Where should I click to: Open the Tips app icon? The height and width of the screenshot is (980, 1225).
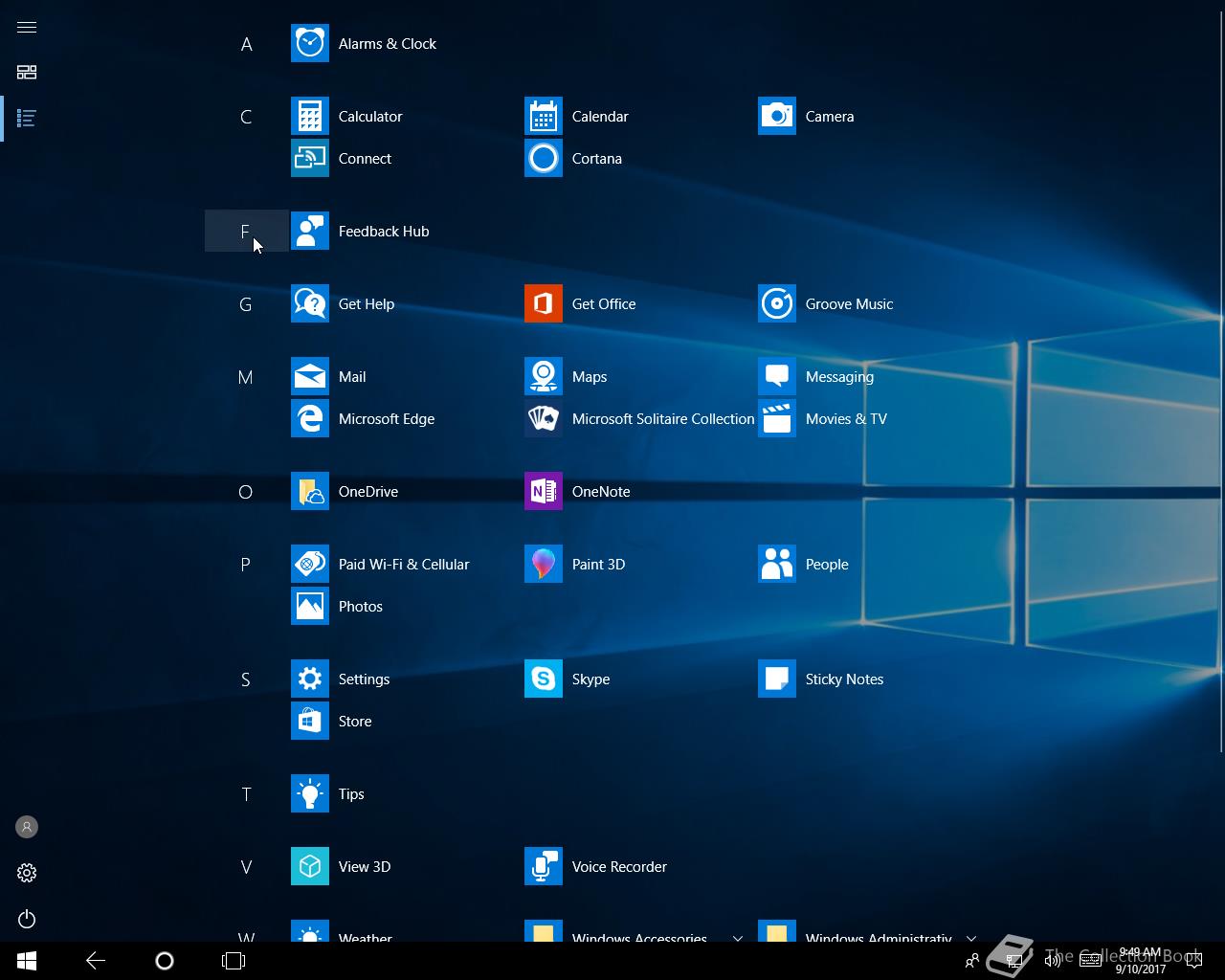[310, 794]
